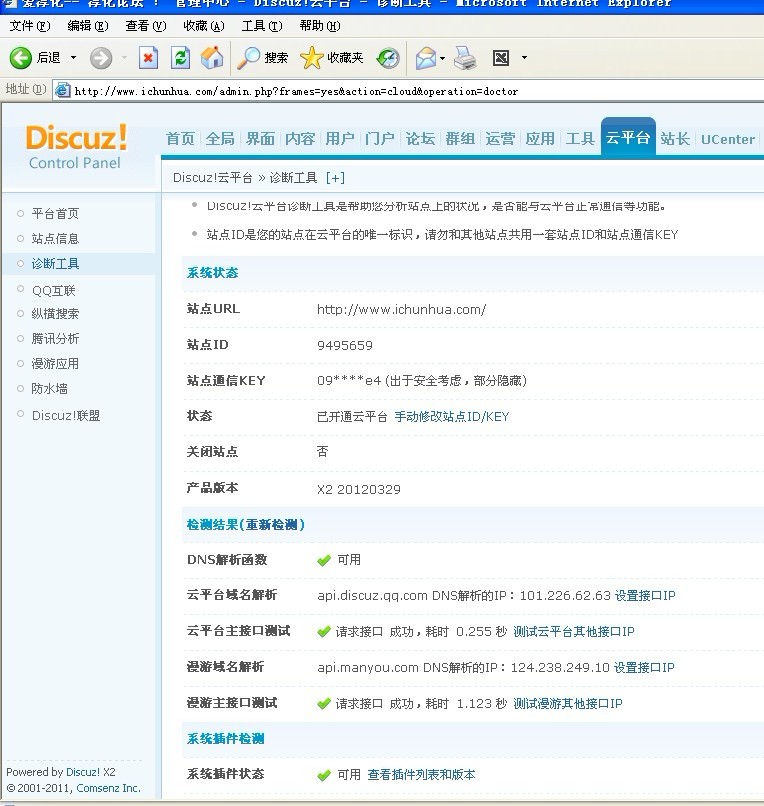Open the 查看(V) menu
The image size is (764, 806).
146,25
